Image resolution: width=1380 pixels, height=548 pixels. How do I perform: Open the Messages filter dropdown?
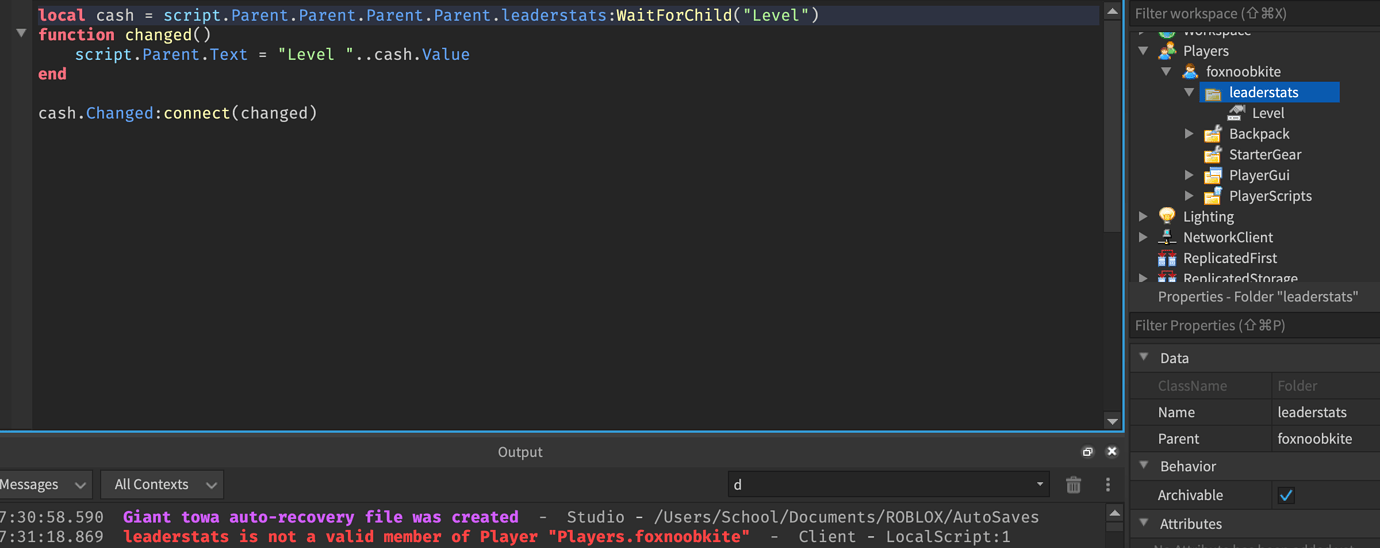tap(44, 485)
